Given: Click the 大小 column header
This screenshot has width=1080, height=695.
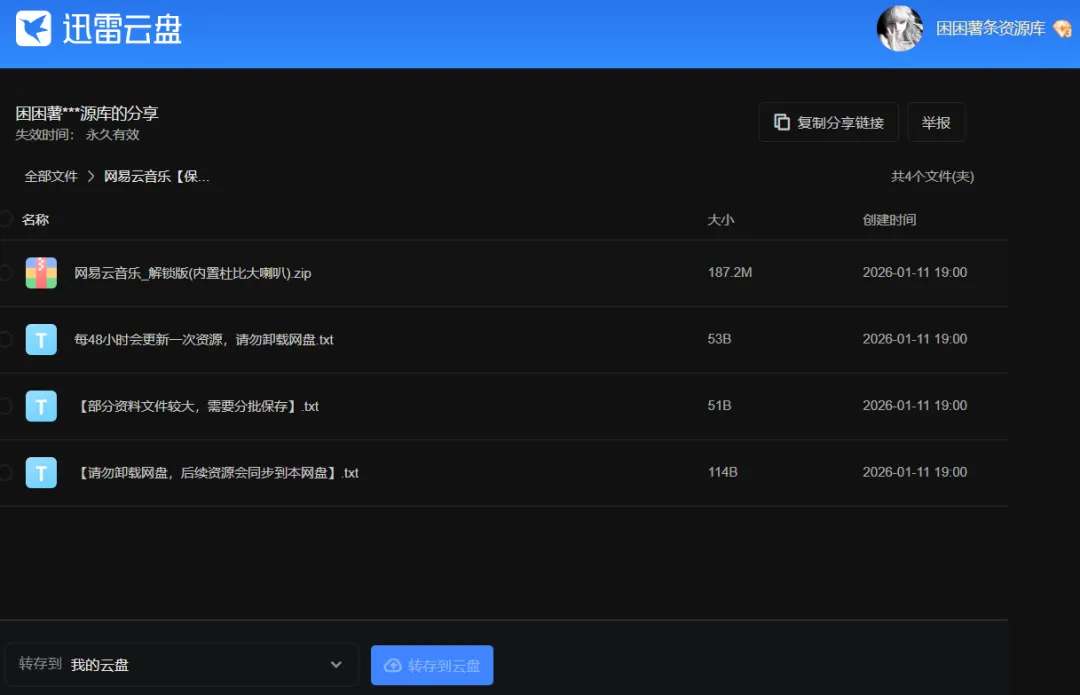Looking at the screenshot, I should pyautogui.click(x=720, y=220).
